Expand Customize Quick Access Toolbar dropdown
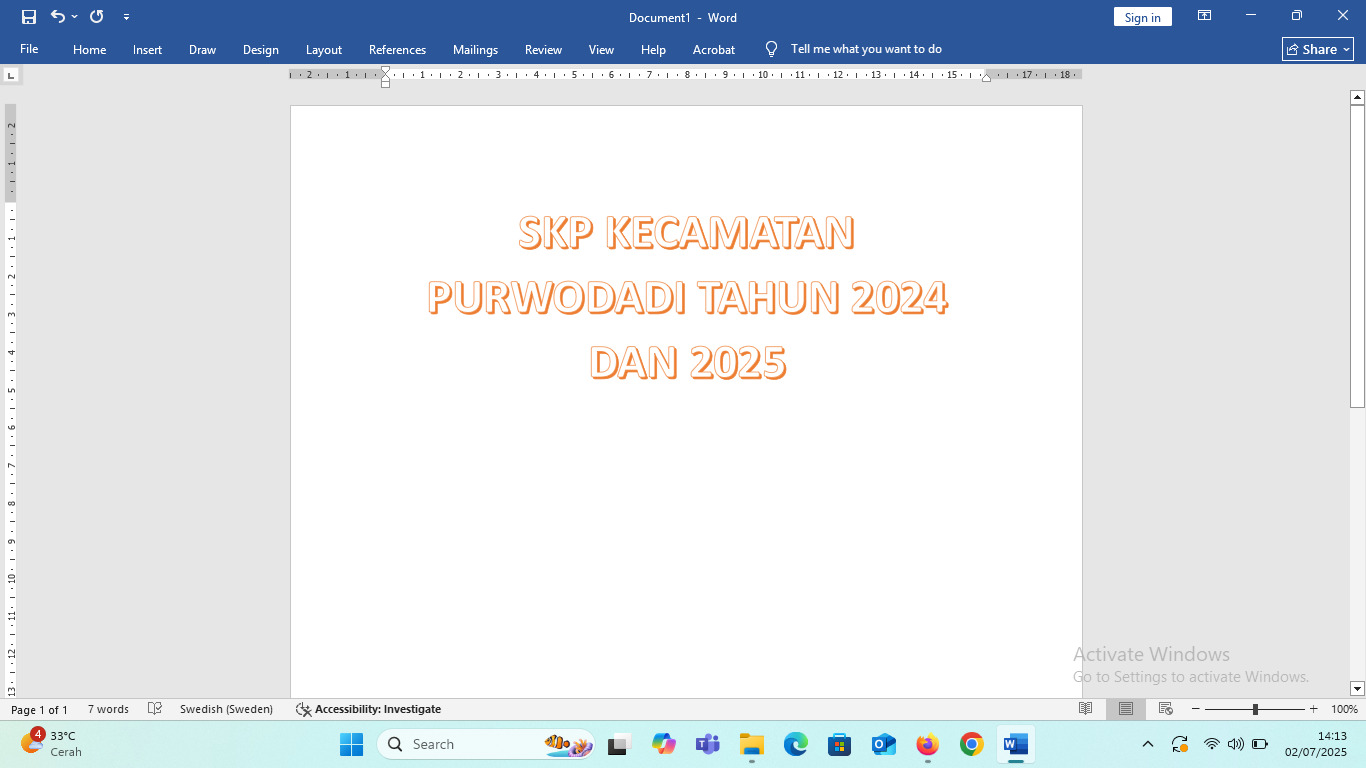1366x768 pixels. point(126,17)
